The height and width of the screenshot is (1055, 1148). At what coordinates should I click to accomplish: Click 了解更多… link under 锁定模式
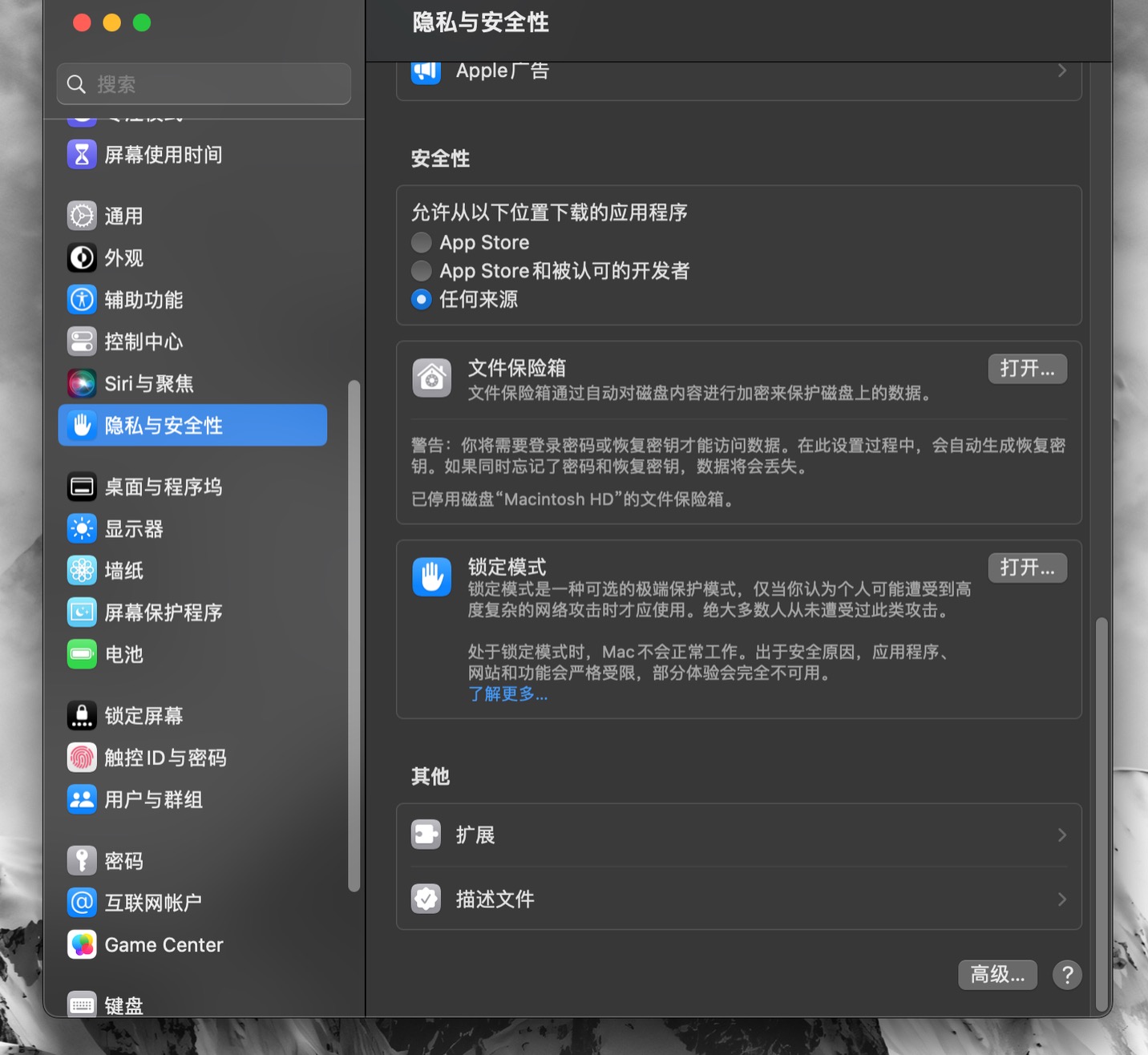click(x=508, y=694)
